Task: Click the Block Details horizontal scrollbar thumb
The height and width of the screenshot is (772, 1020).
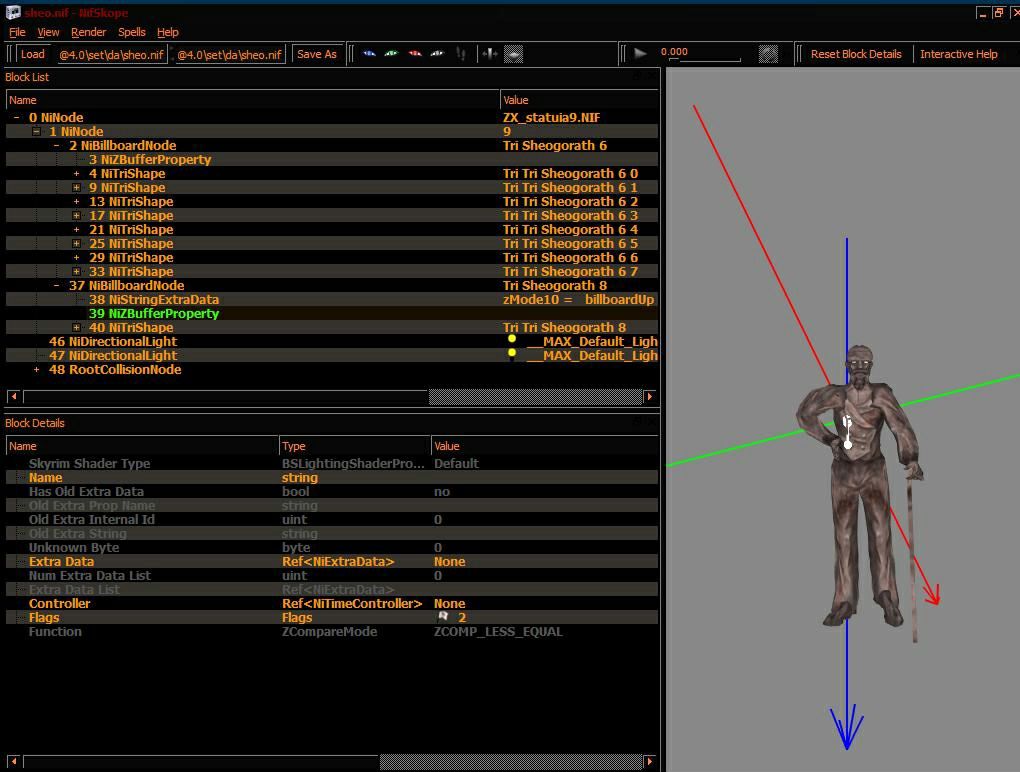Action: 511,761
